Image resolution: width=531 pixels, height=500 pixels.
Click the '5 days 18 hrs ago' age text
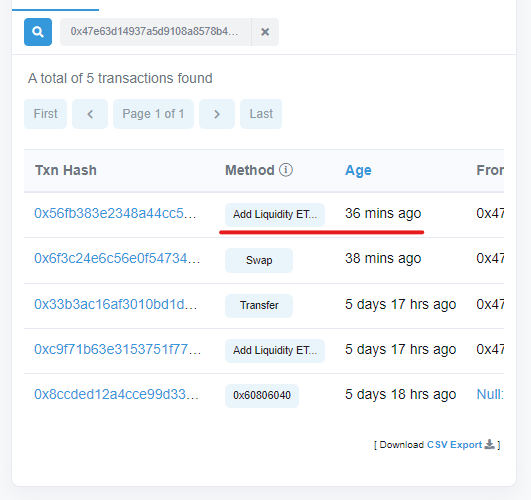point(401,394)
